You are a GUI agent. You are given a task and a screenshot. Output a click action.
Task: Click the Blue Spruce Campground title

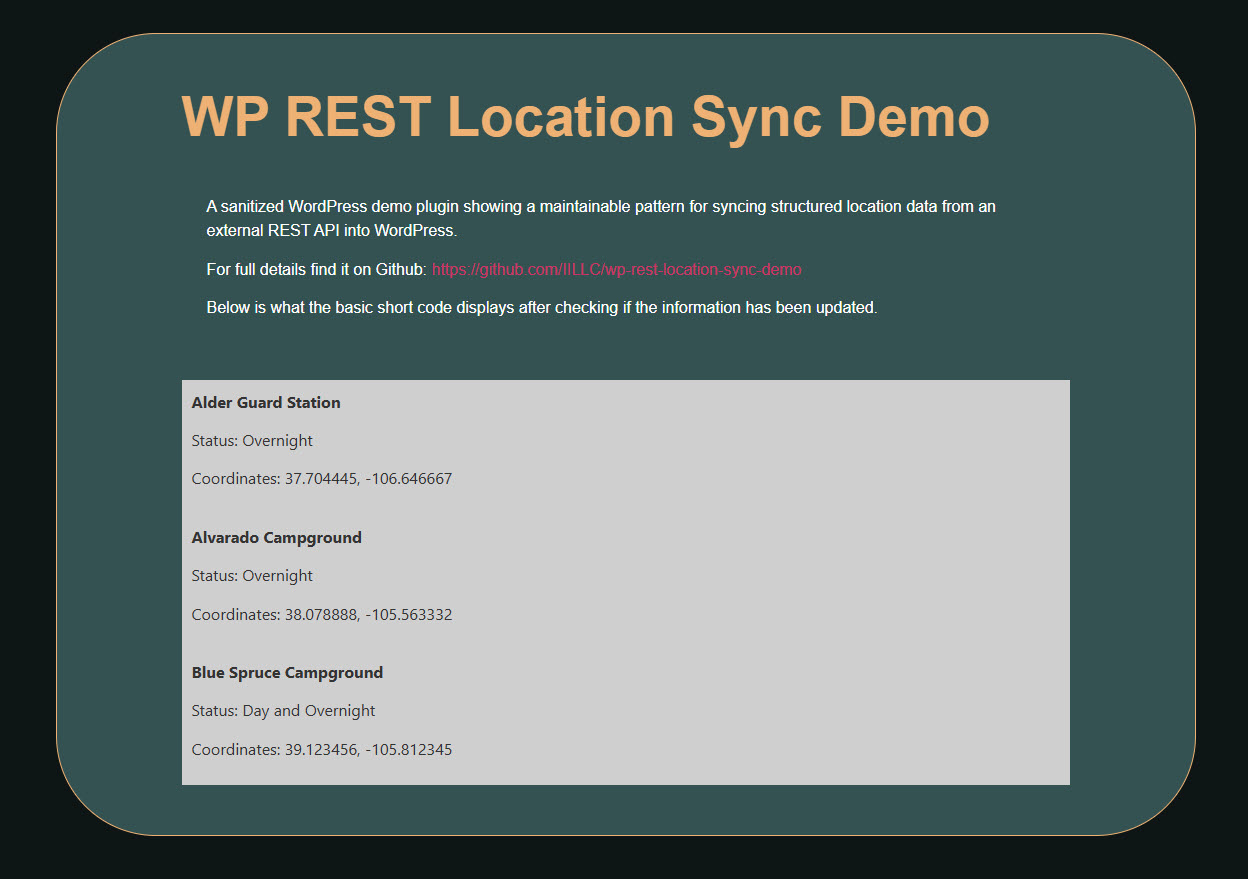[x=287, y=672]
